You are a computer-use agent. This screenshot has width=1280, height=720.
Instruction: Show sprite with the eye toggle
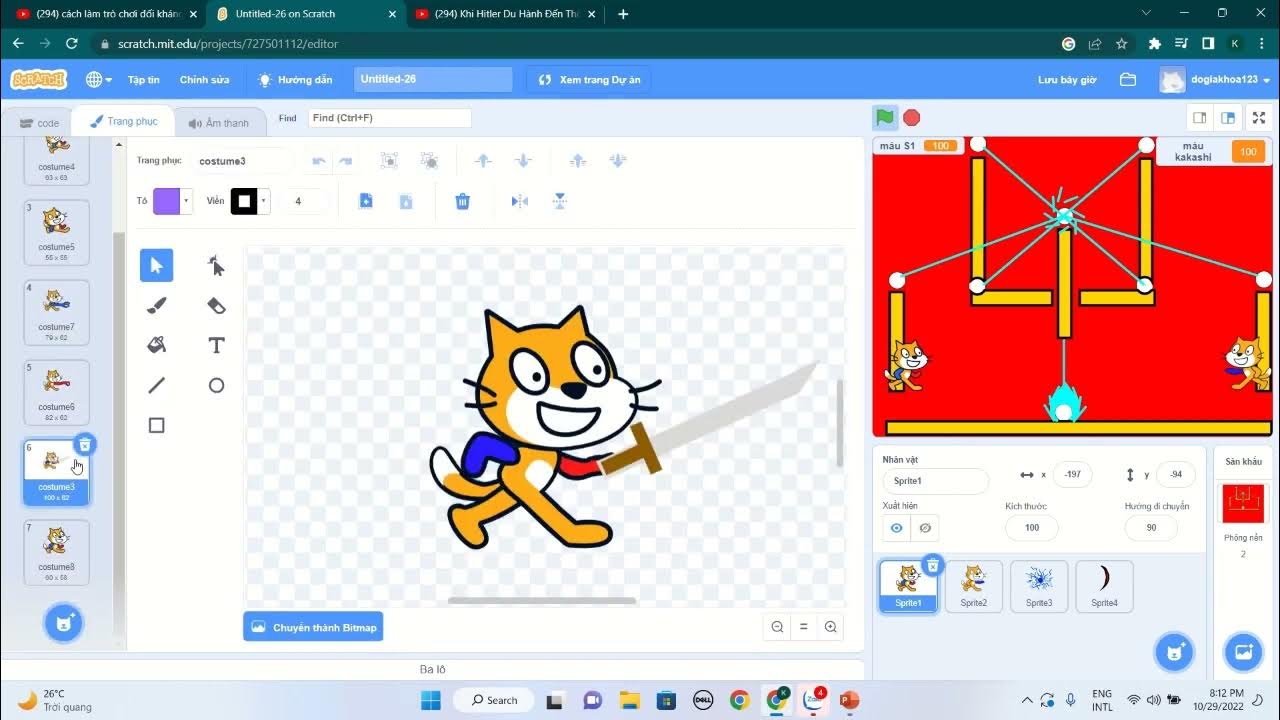pyautogui.click(x=897, y=528)
